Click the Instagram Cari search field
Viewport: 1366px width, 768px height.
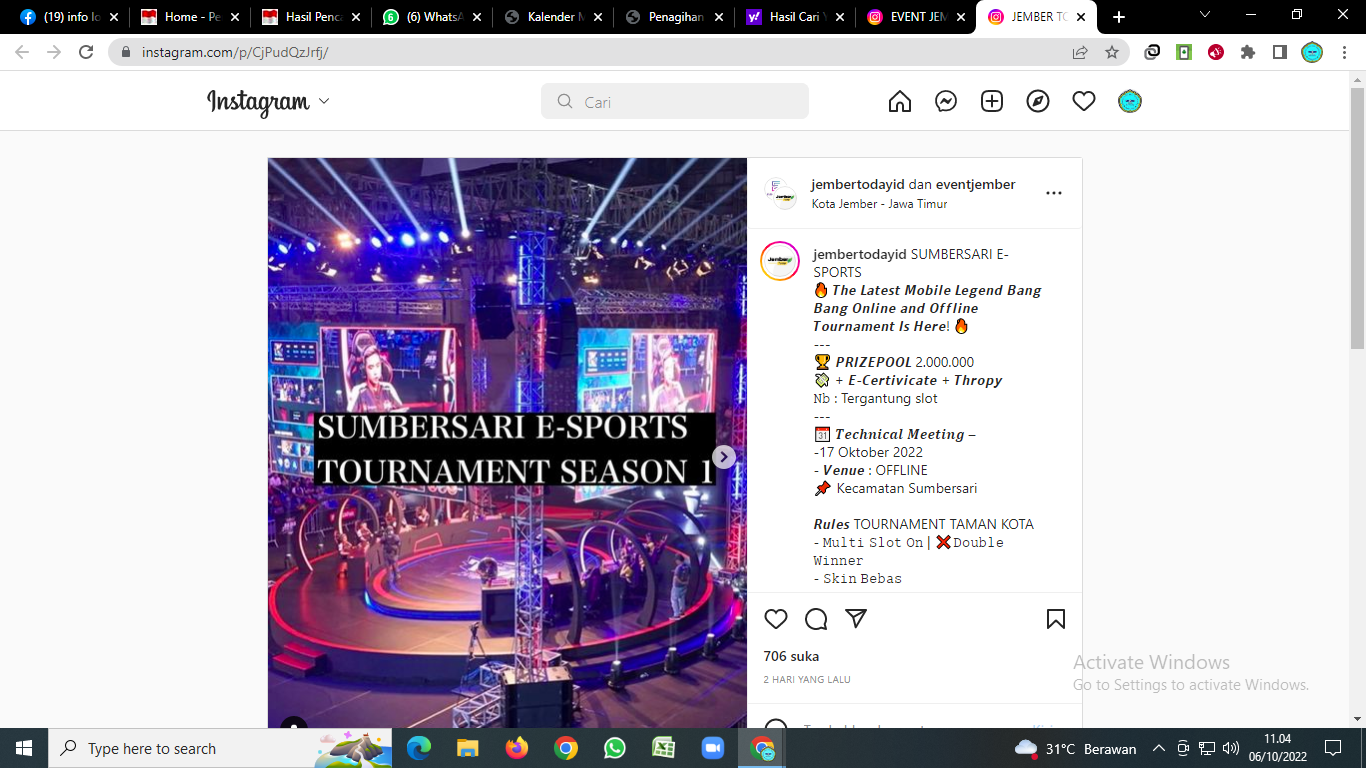[x=675, y=101]
